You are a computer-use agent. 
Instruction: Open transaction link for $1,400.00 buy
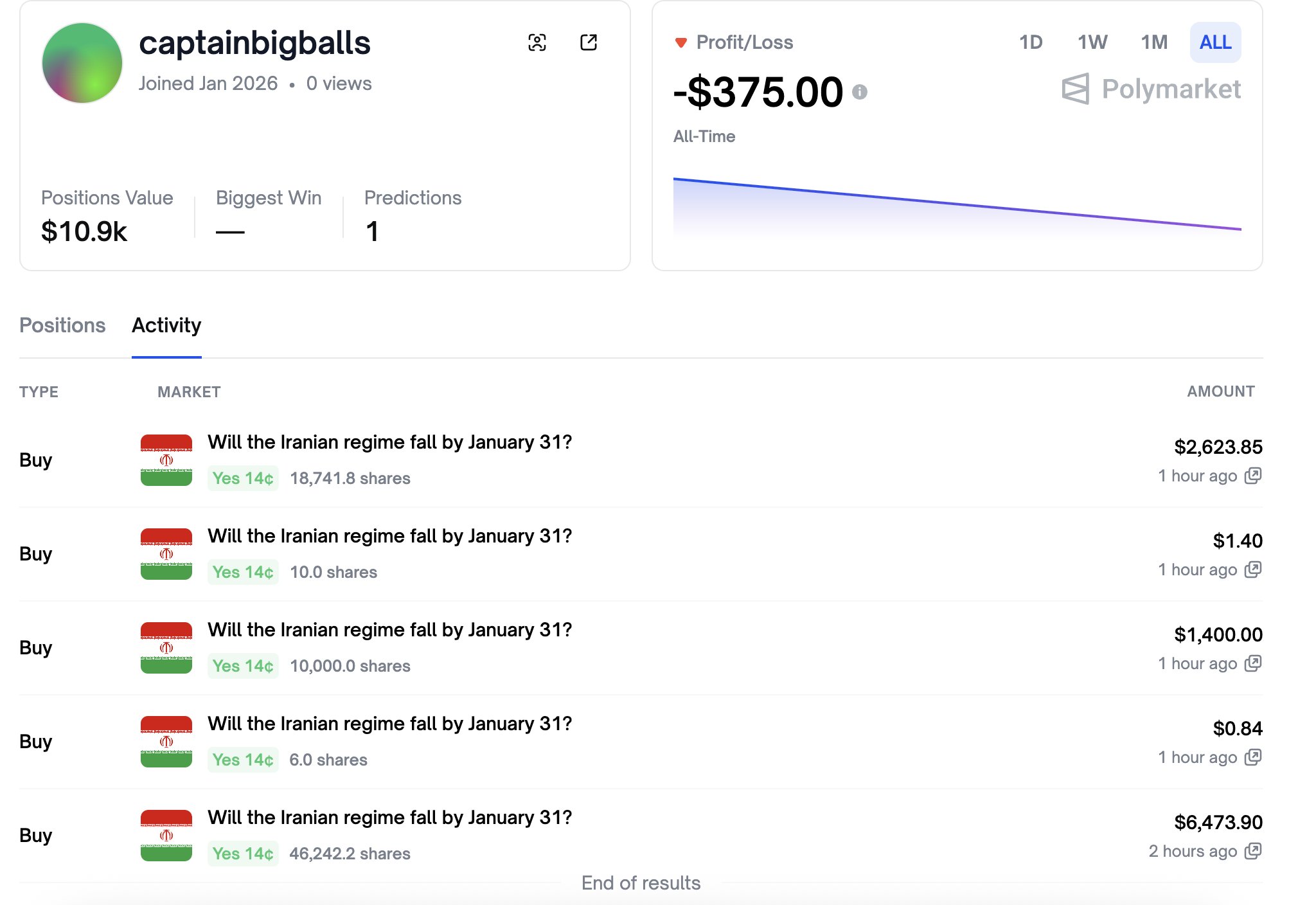click(1252, 663)
